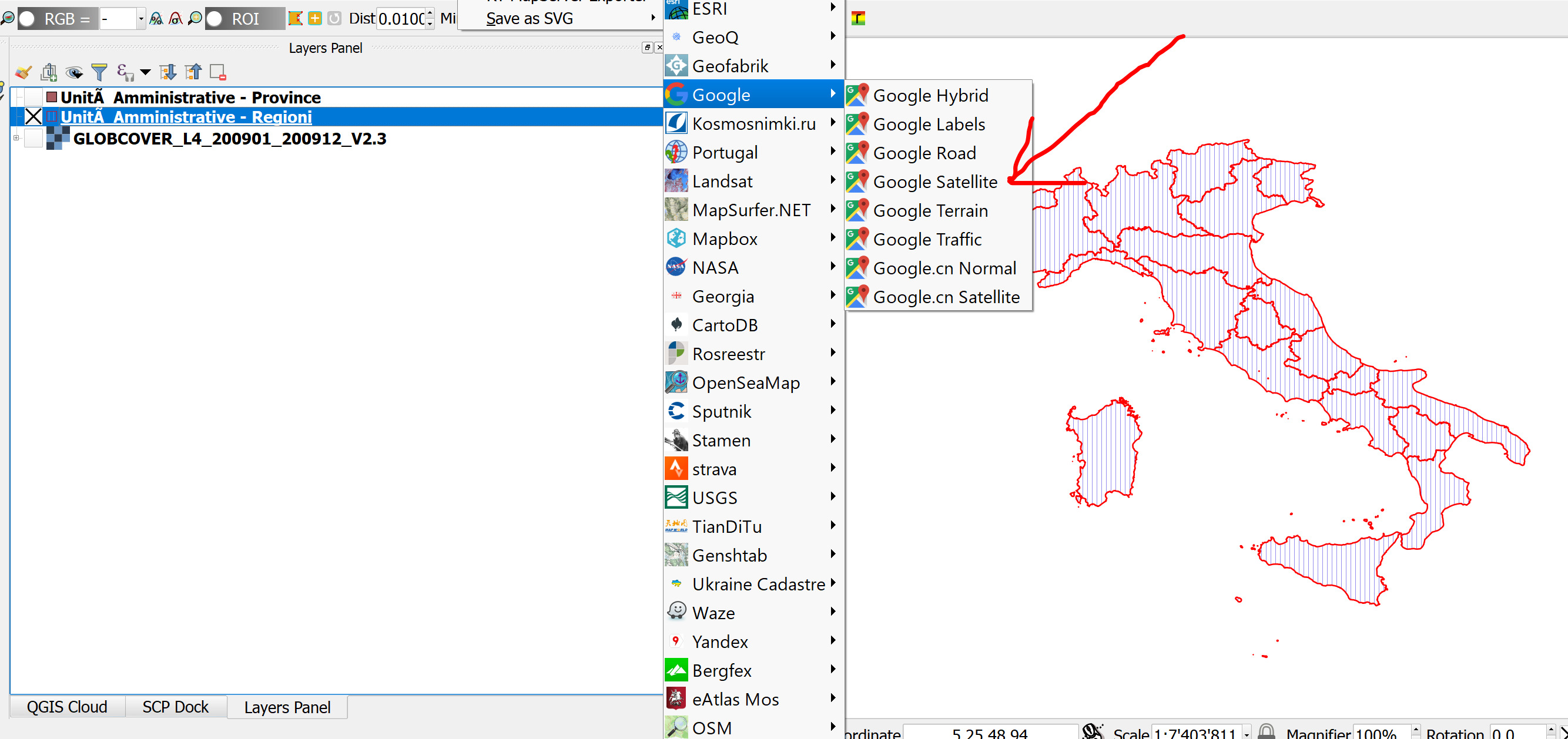The image size is (1568, 739).
Task: Click the Rotation value field
Action: coord(1518,733)
